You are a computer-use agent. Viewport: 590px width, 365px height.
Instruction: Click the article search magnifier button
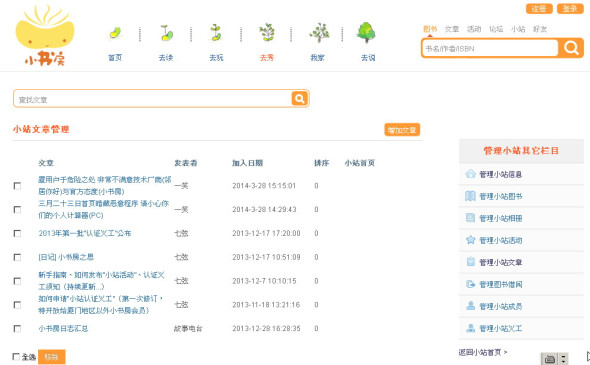[x=300, y=99]
